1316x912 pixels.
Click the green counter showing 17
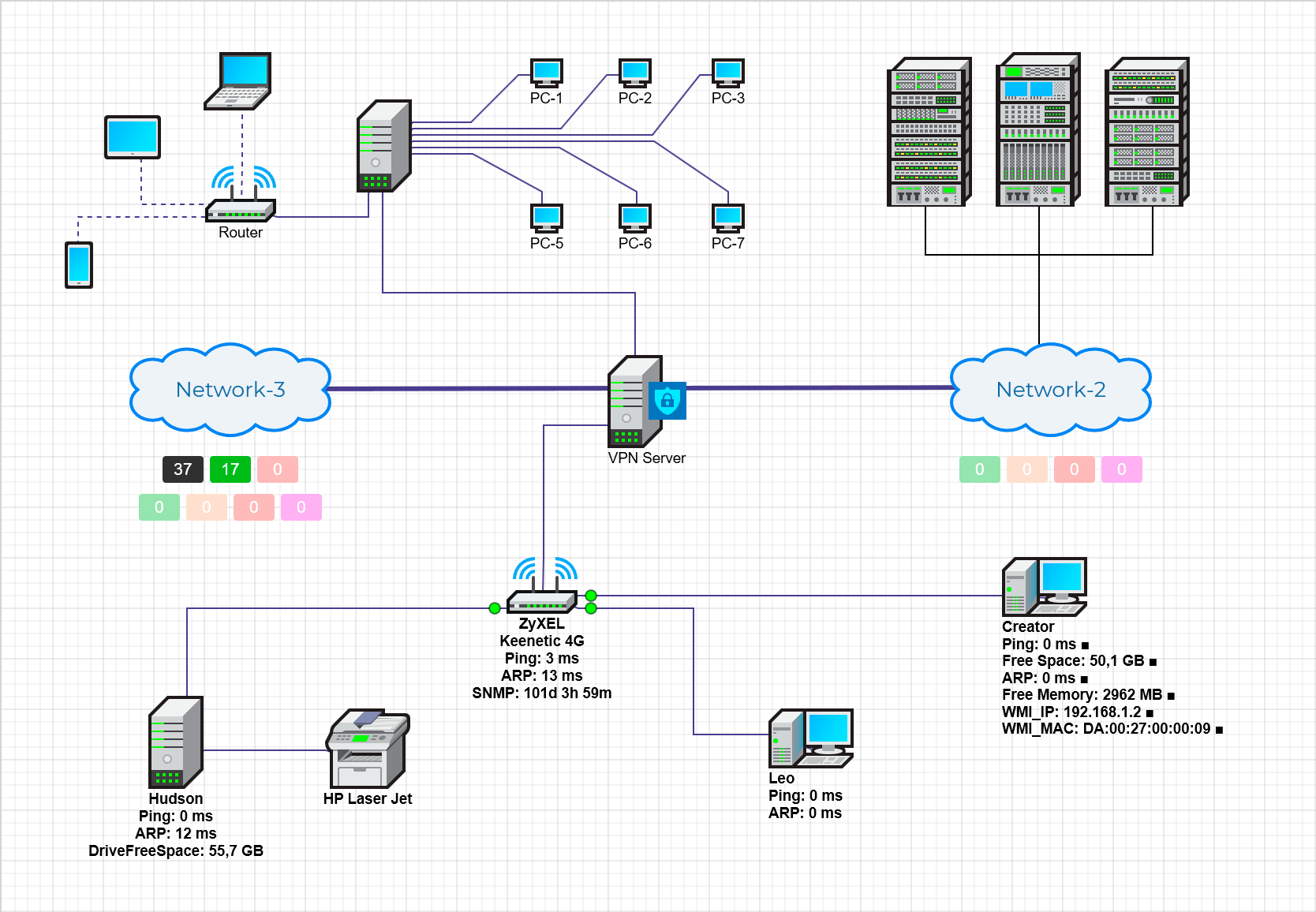pos(230,469)
